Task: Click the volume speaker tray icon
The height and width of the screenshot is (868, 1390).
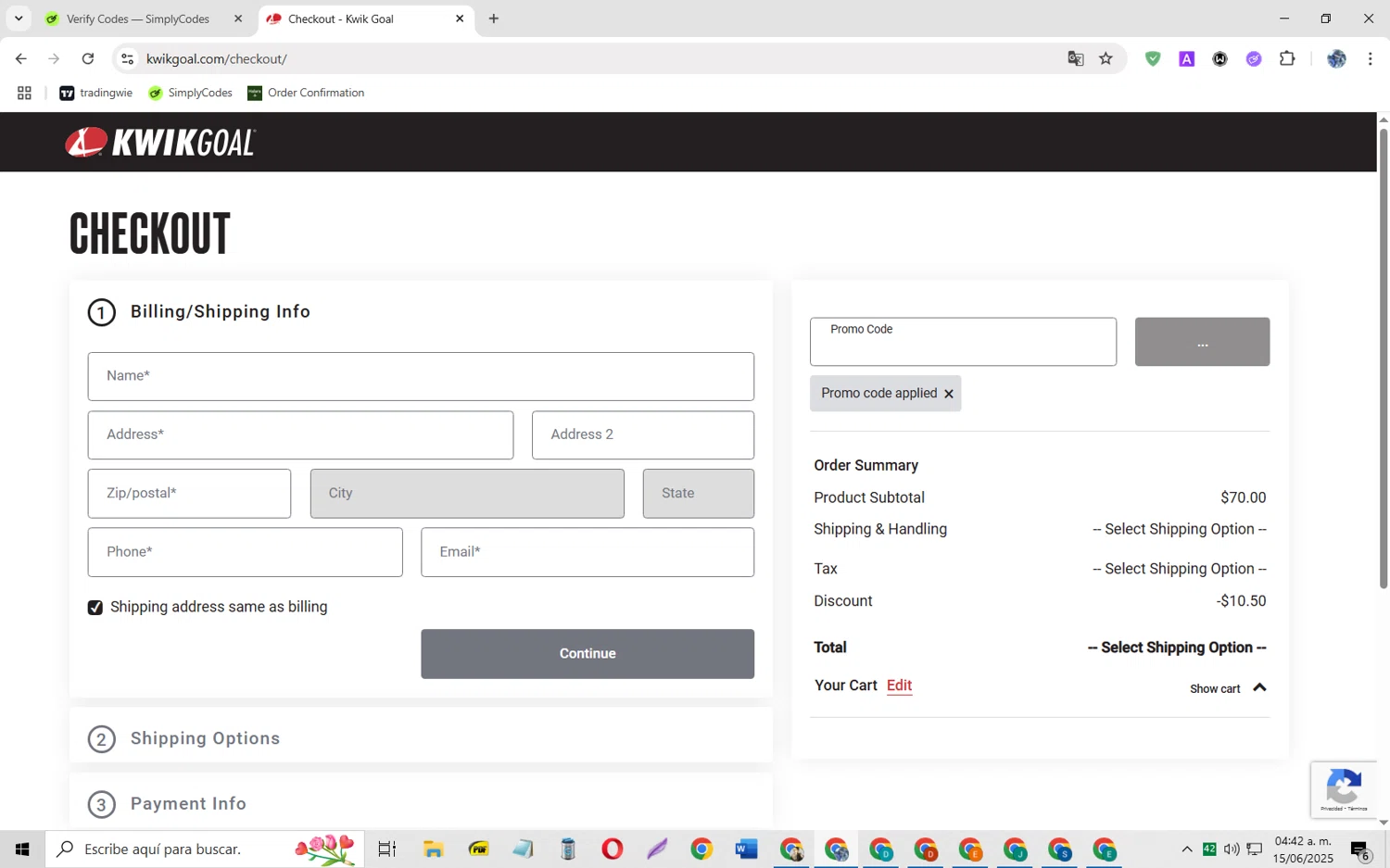Action: (x=1232, y=849)
